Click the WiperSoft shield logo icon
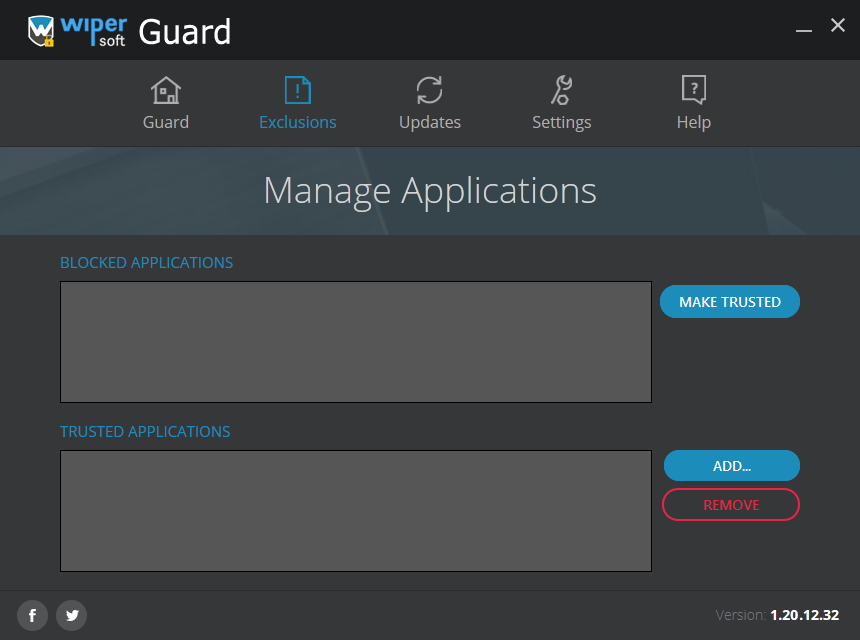This screenshot has height=640, width=860. 41,31
